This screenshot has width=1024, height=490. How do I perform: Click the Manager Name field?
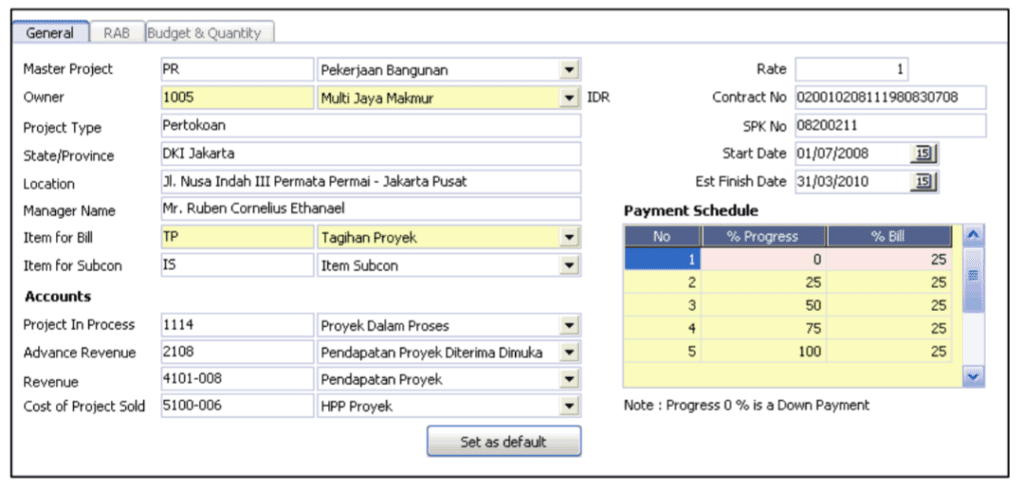point(371,209)
